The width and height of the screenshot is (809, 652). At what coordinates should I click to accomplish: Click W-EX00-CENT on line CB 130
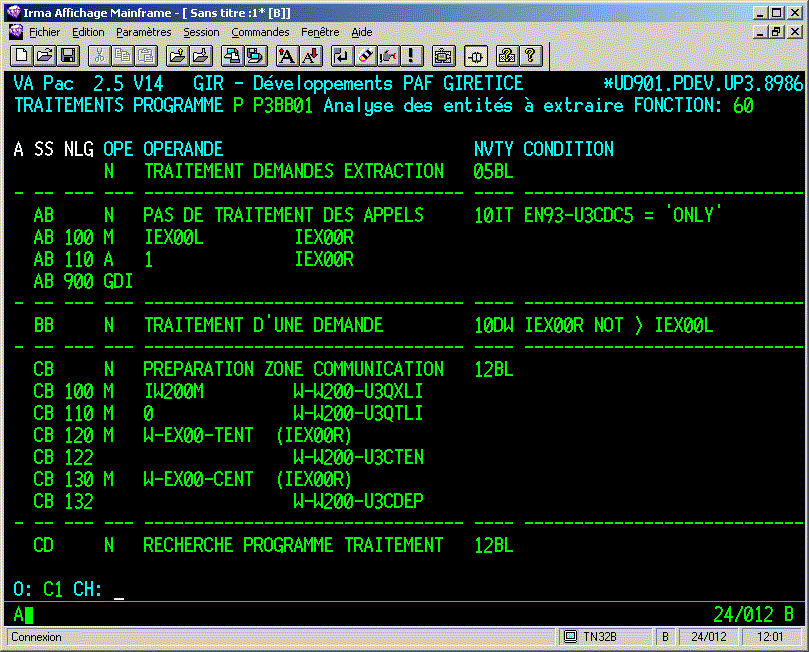click(x=198, y=479)
